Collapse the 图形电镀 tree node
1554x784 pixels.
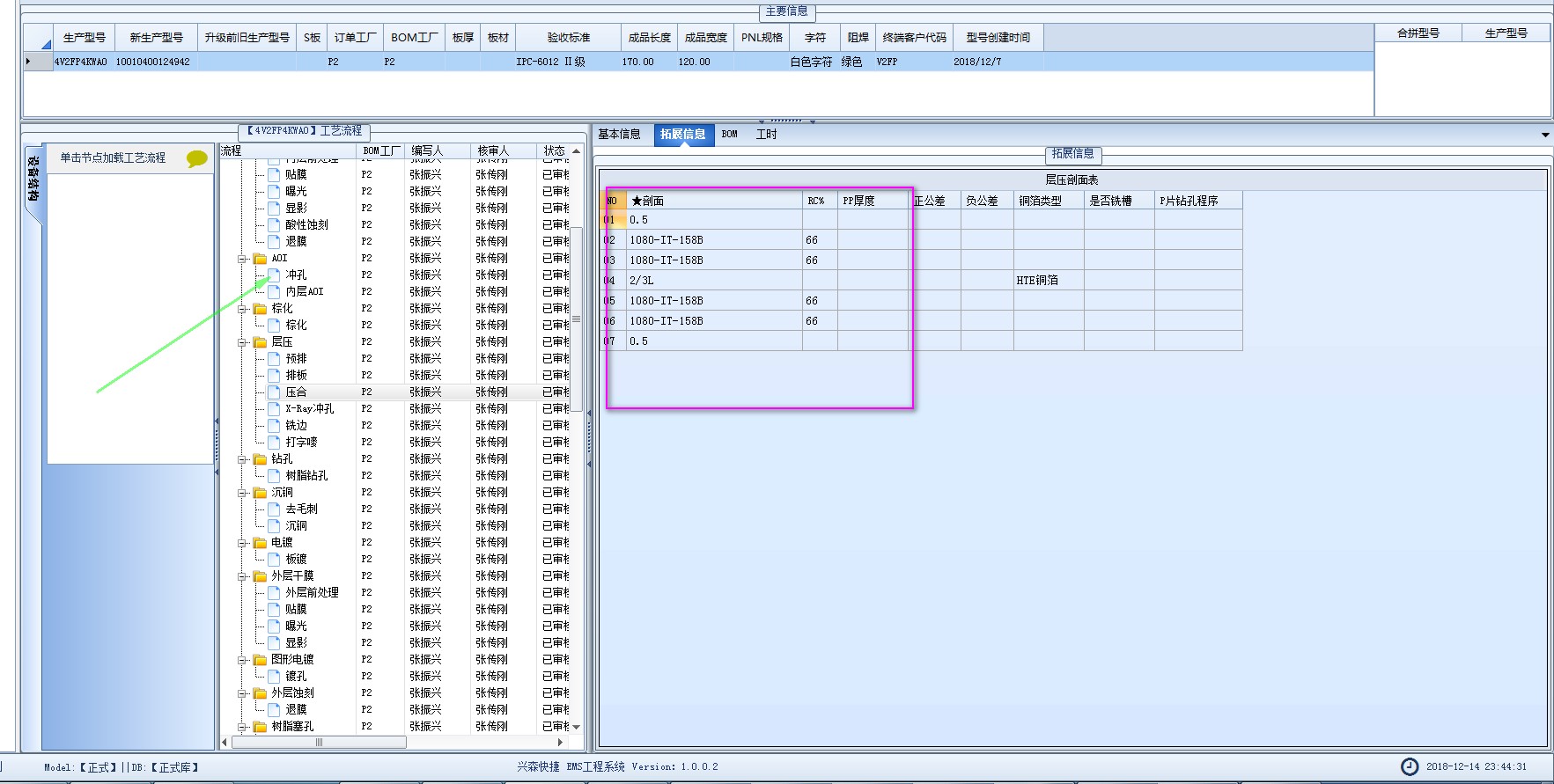(x=242, y=660)
